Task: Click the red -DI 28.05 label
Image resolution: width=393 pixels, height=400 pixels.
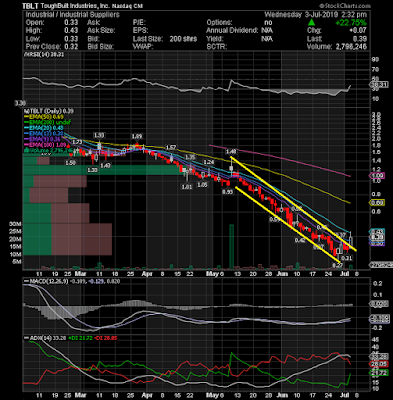Action: pyautogui.click(x=105, y=338)
